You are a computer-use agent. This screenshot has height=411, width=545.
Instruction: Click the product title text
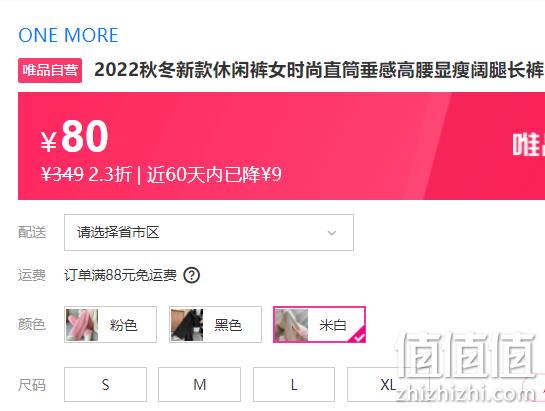click(318, 70)
